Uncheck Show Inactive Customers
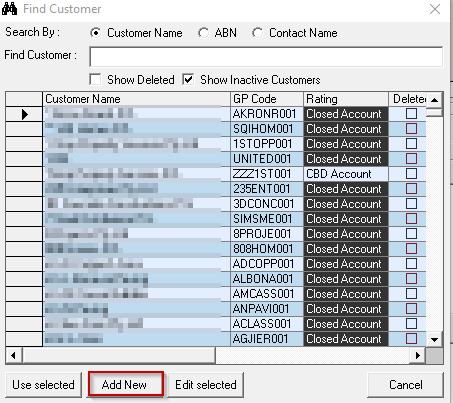453x403 pixels. (188, 80)
